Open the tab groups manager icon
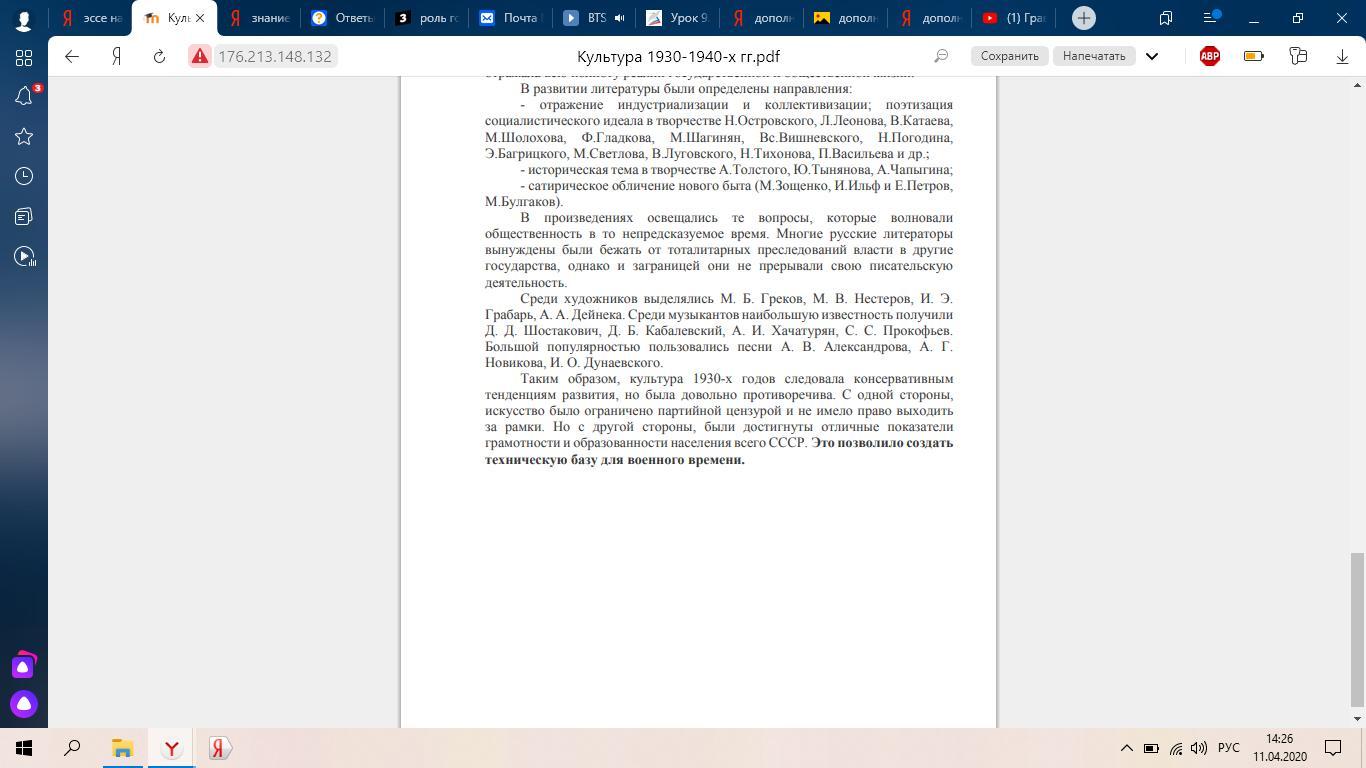This screenshot has height=768, width=1366. 1166,18
